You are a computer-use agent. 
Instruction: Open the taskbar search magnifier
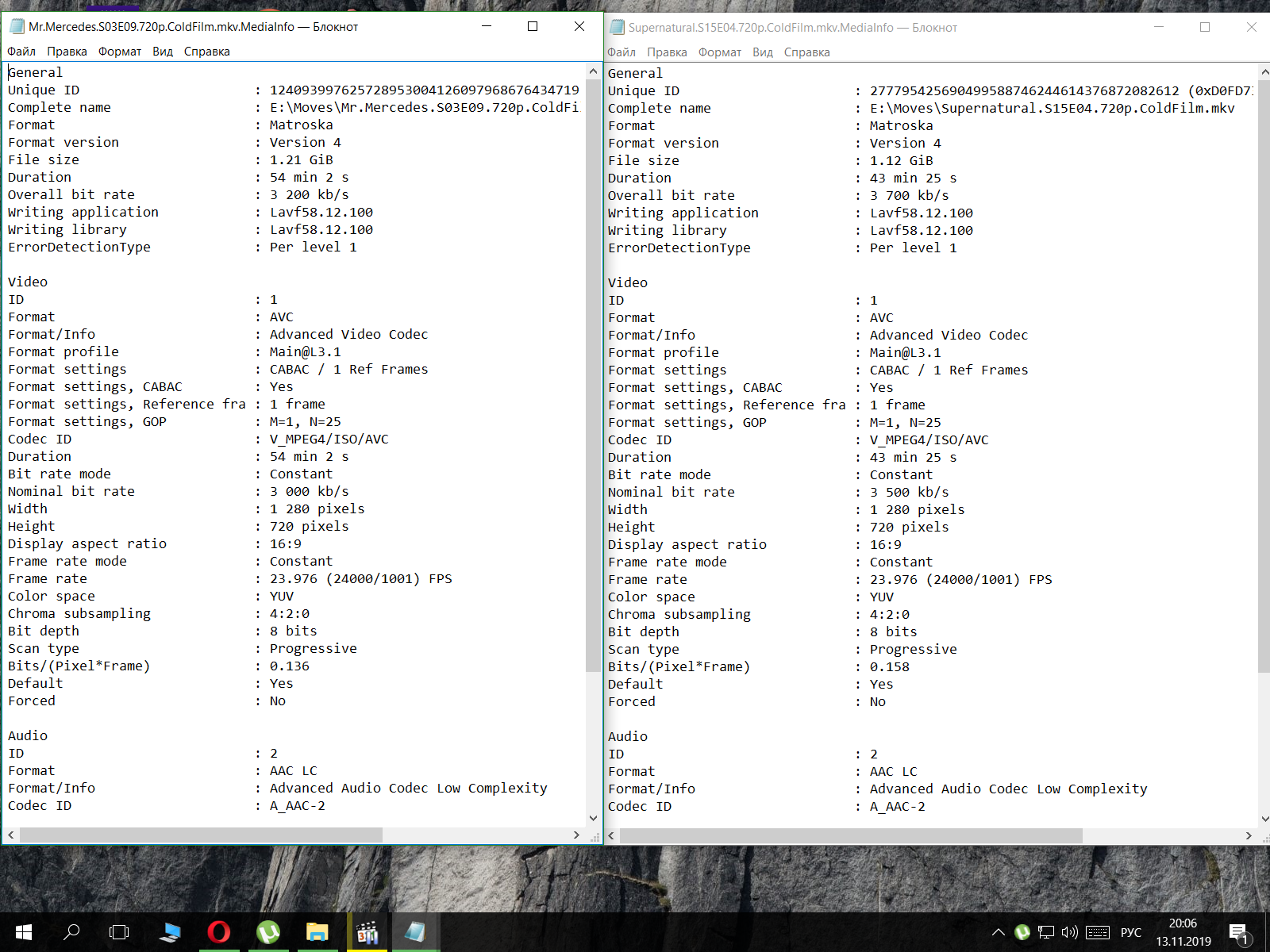pyautogui.click(x=71, y=932)
